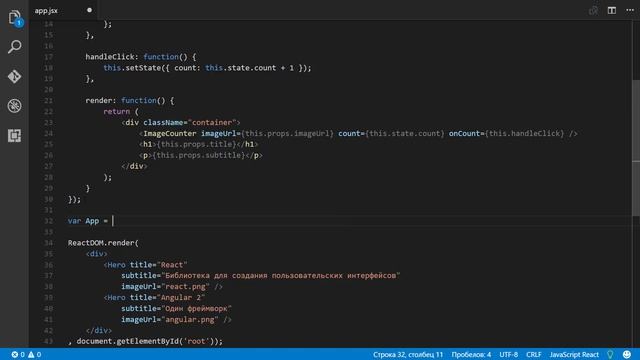Image resolution: width=640 pixels, height=360 pixels.
Task: Click the 'handleClick' identifier on line 17
Action: point(109,57)
